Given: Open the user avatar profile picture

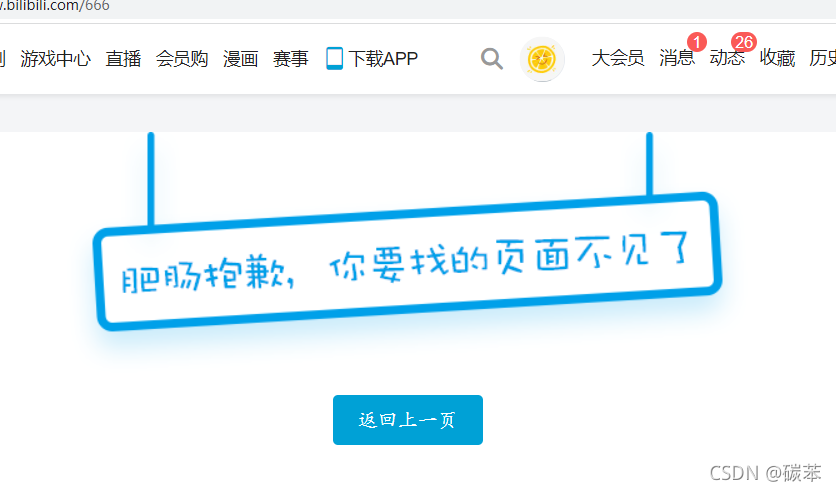Looking at the screenshot, I should 542,59.
